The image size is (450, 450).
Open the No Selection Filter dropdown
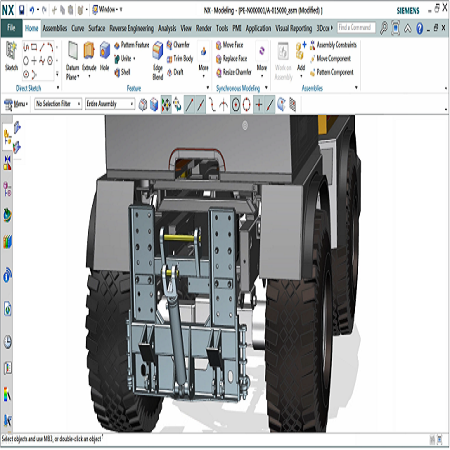tap(58, 104)
